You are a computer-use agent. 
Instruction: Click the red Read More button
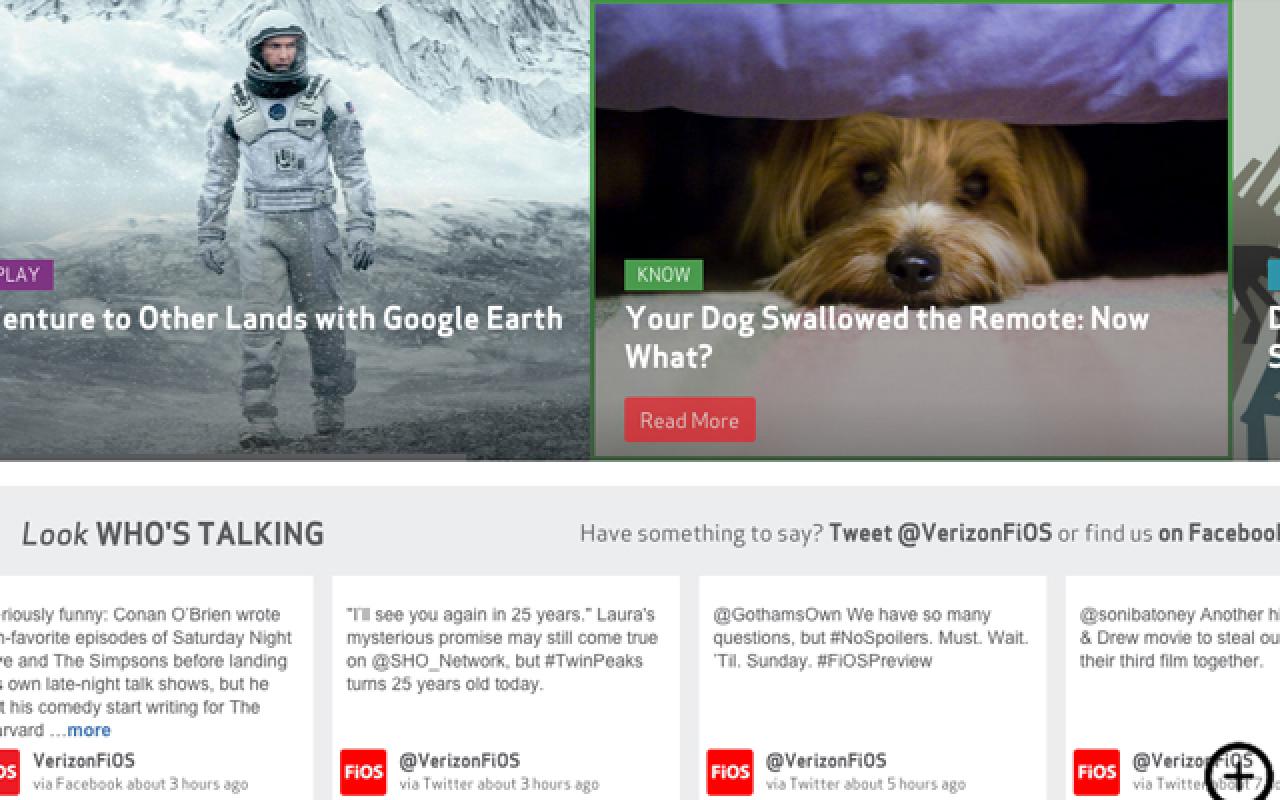pos(690,420)
